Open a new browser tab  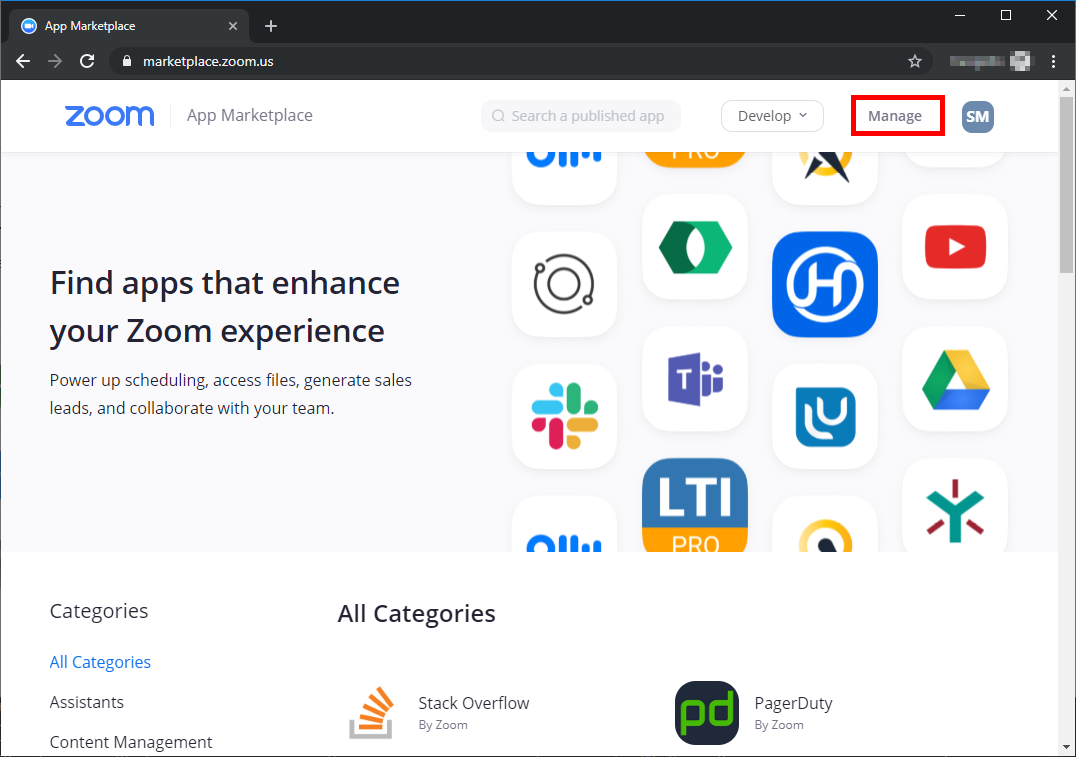(271, 26)
